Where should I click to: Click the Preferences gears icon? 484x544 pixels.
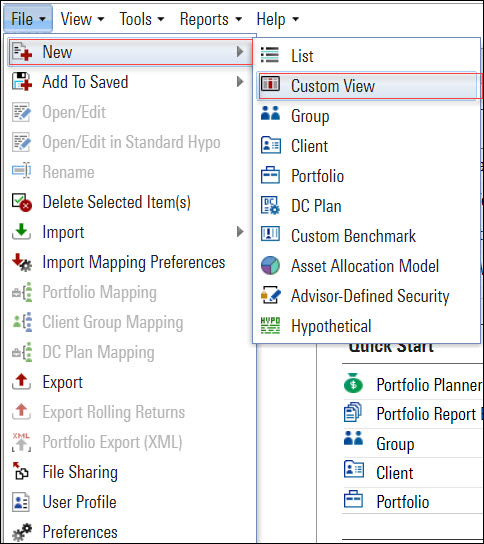[22, 532]
